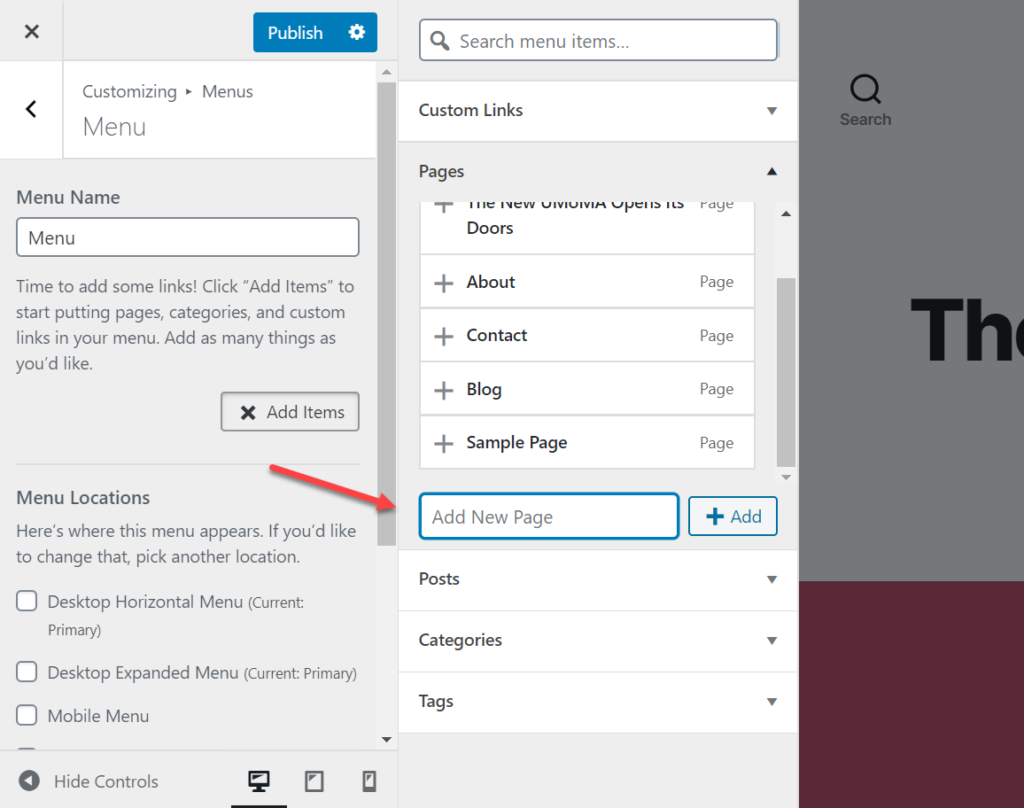Click the customizer panel scroll-down arrow
Viewport: 1024px width, 808px height.
[387, 739]
